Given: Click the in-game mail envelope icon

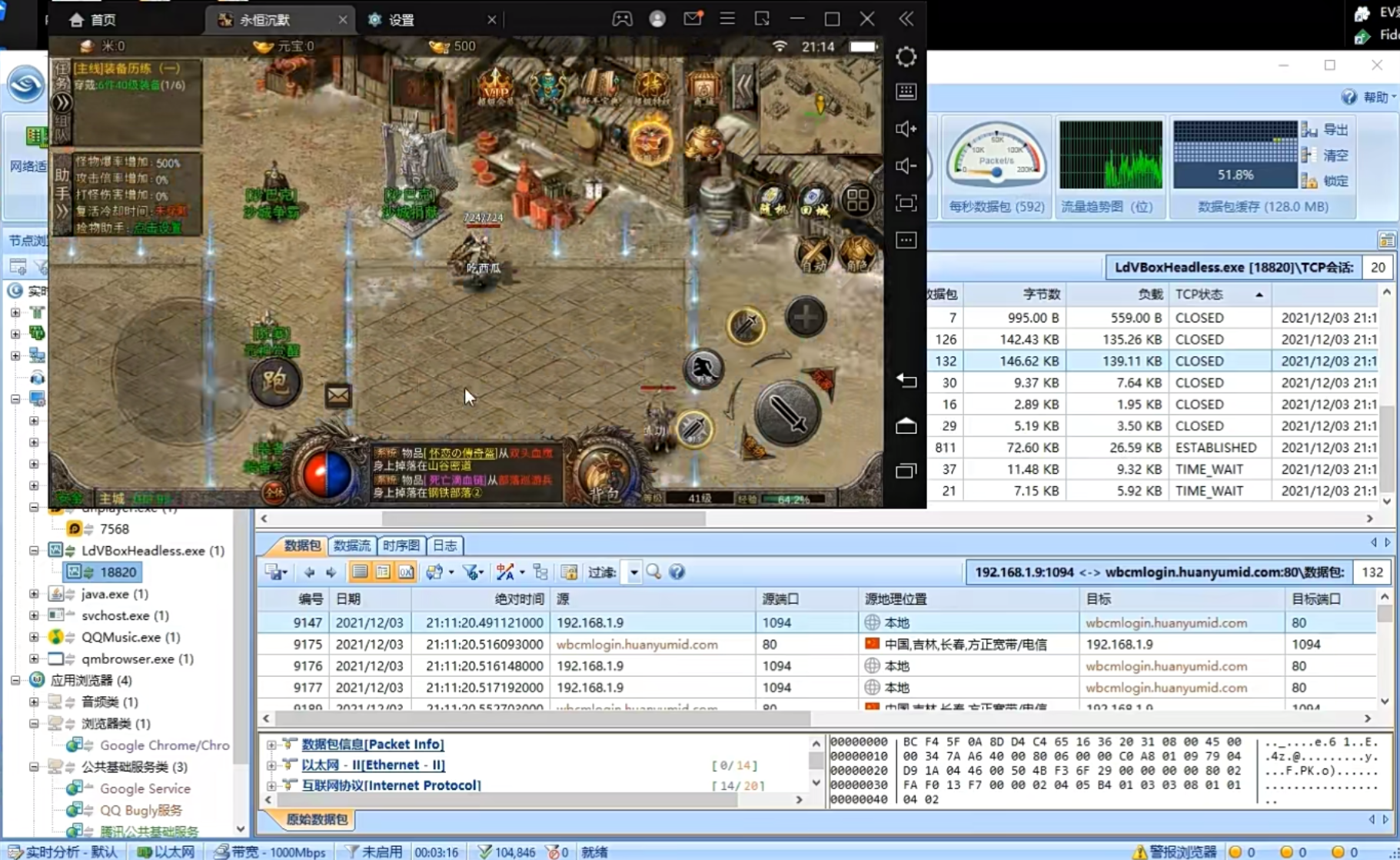Looking at the screenshot, I should tap(338, 395).
